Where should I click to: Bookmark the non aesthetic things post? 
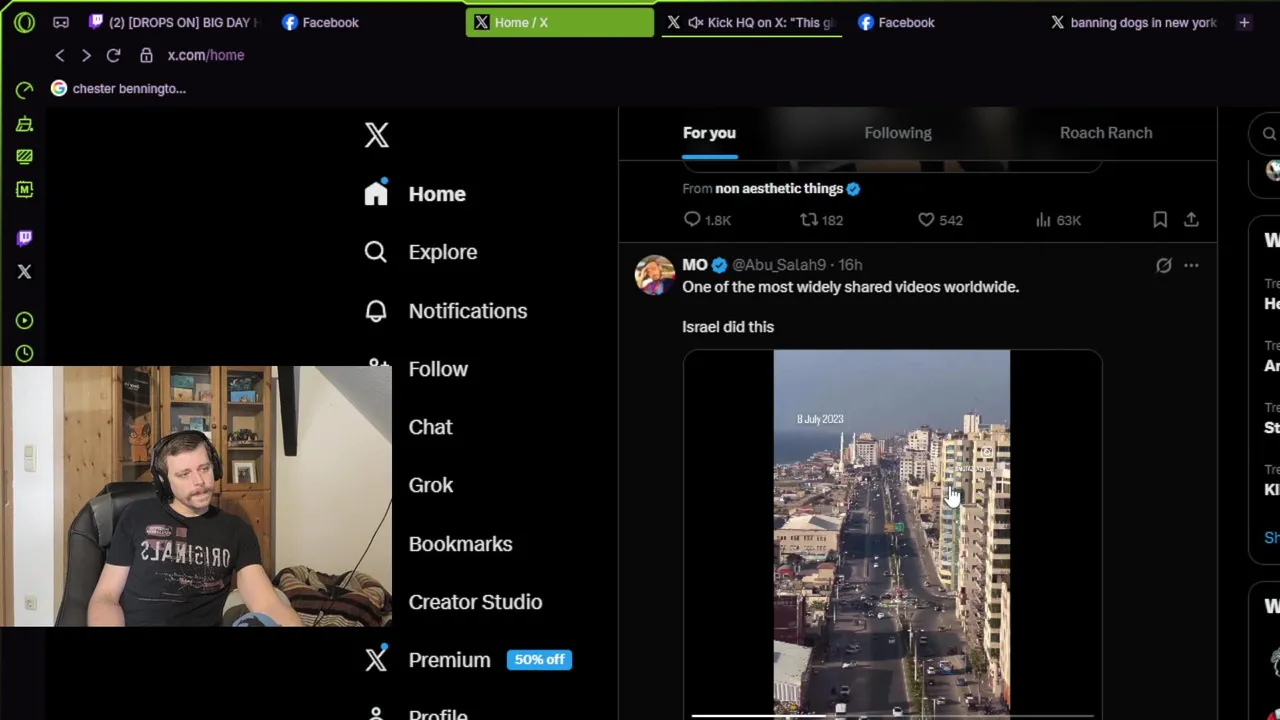coord(1160,220)
